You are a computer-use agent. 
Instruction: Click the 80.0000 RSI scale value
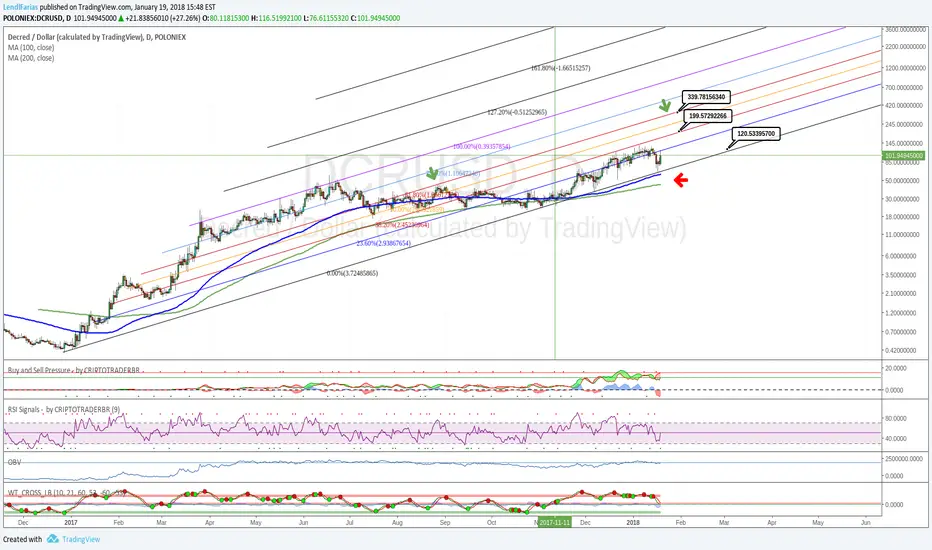(896, 419)
